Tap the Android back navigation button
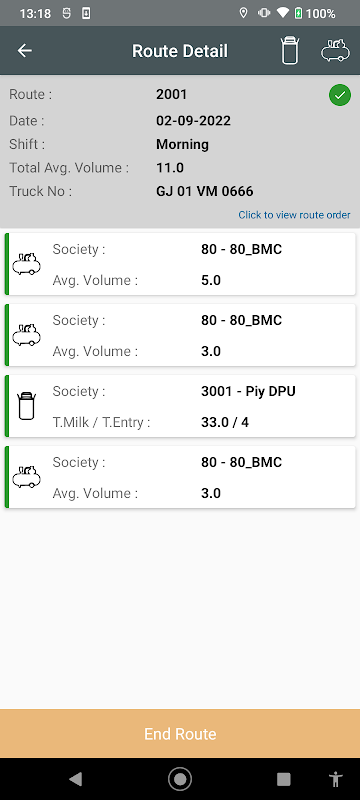The width and height of the screenshot is (360, 800). coord(75,779)
